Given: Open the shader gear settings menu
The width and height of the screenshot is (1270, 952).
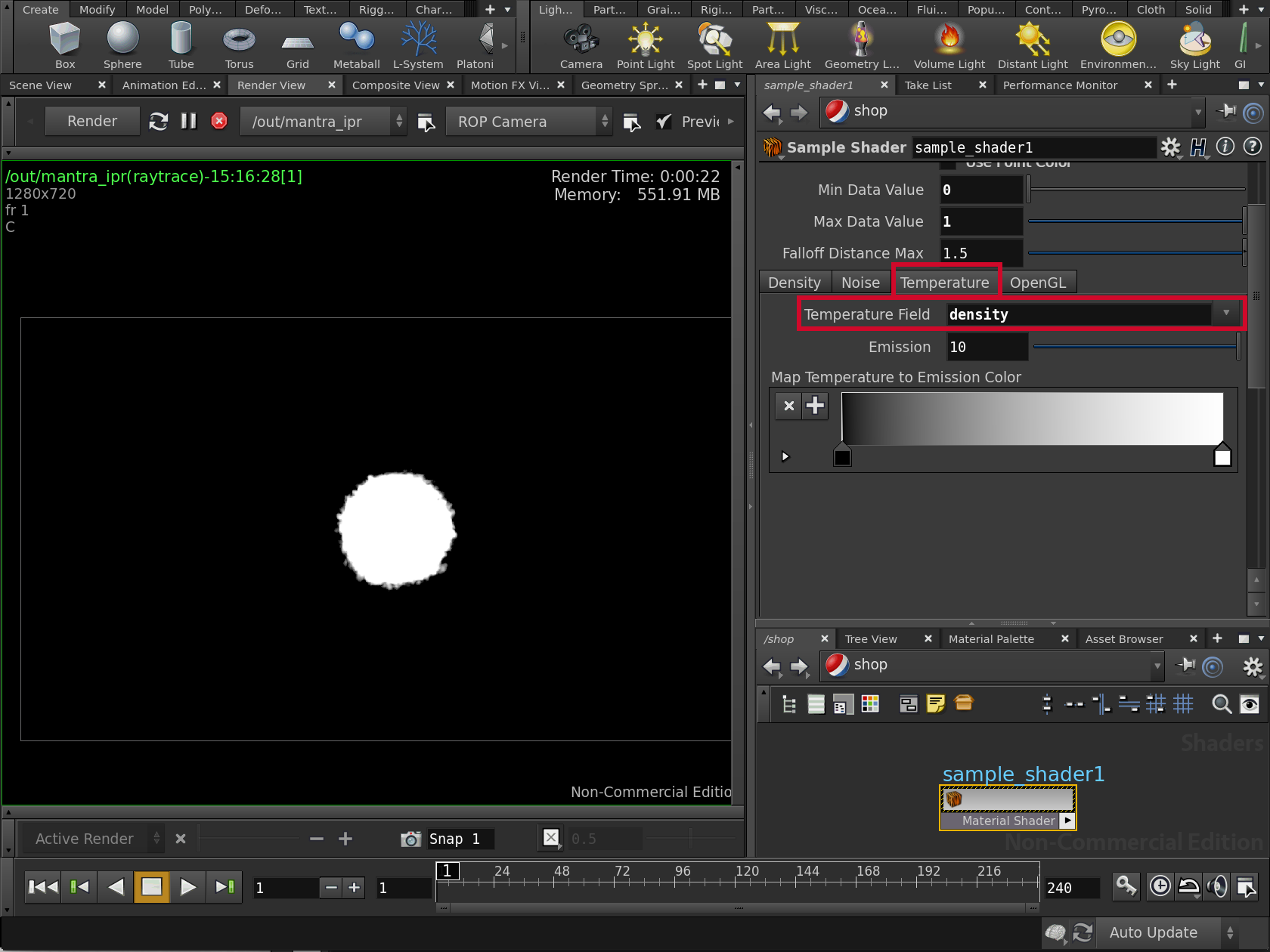Looking at the screenshot, I should 1170,147.
